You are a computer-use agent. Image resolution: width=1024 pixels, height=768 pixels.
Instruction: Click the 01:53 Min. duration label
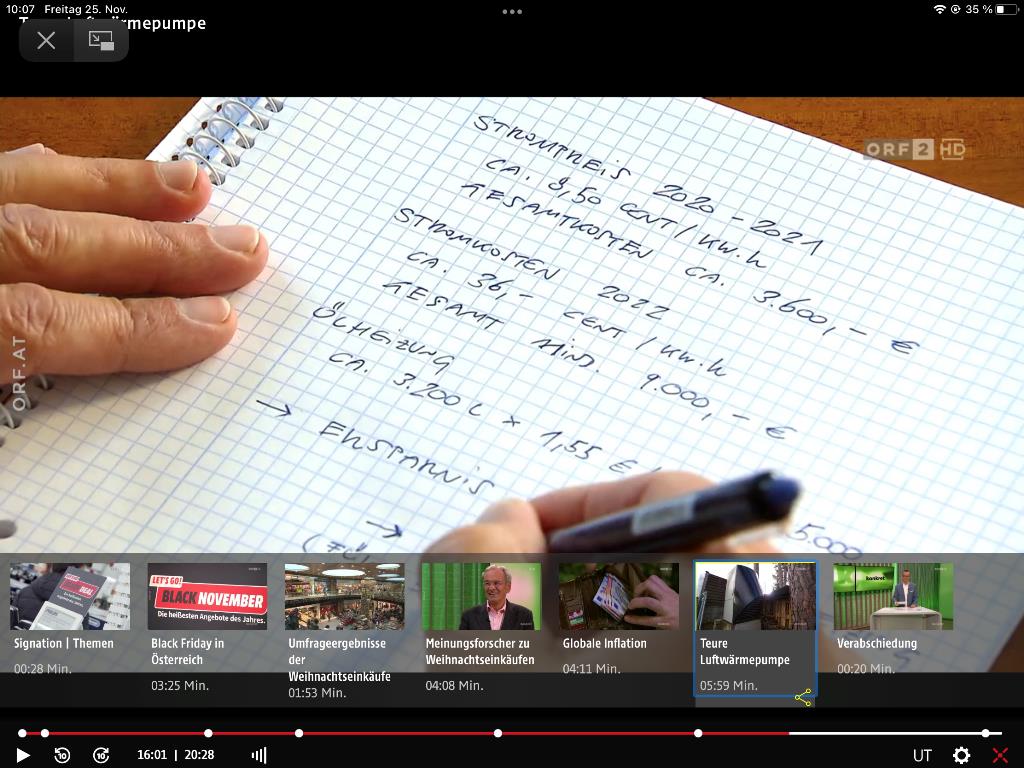click(317, 693)
